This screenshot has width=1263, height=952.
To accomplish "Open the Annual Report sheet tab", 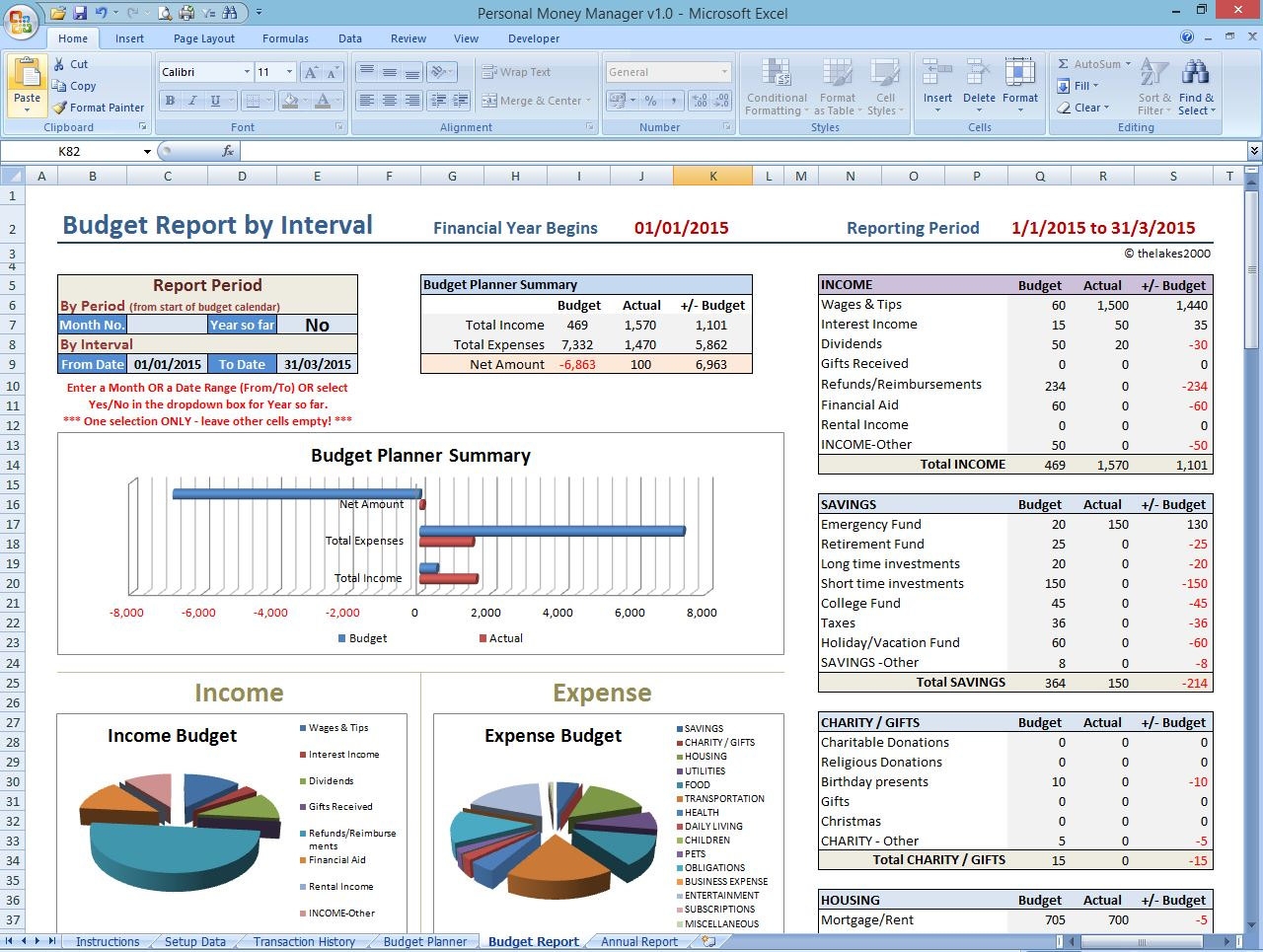I will tap(638, 941).
